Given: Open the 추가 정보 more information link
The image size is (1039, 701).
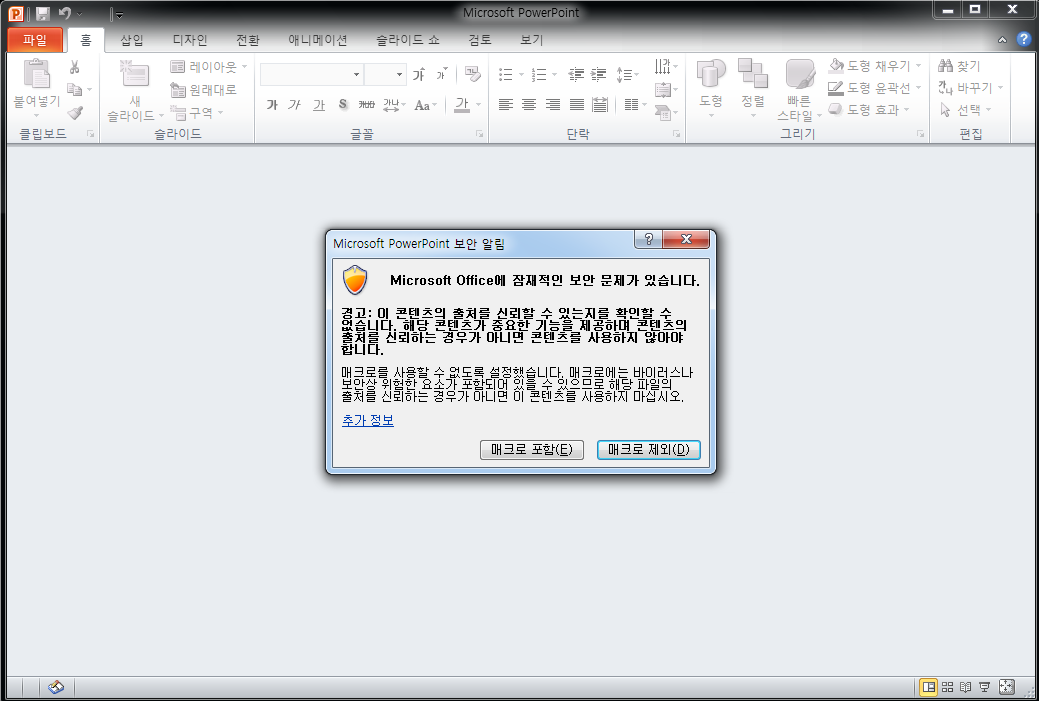Looking at the screenshot, I should click(368, 420).
